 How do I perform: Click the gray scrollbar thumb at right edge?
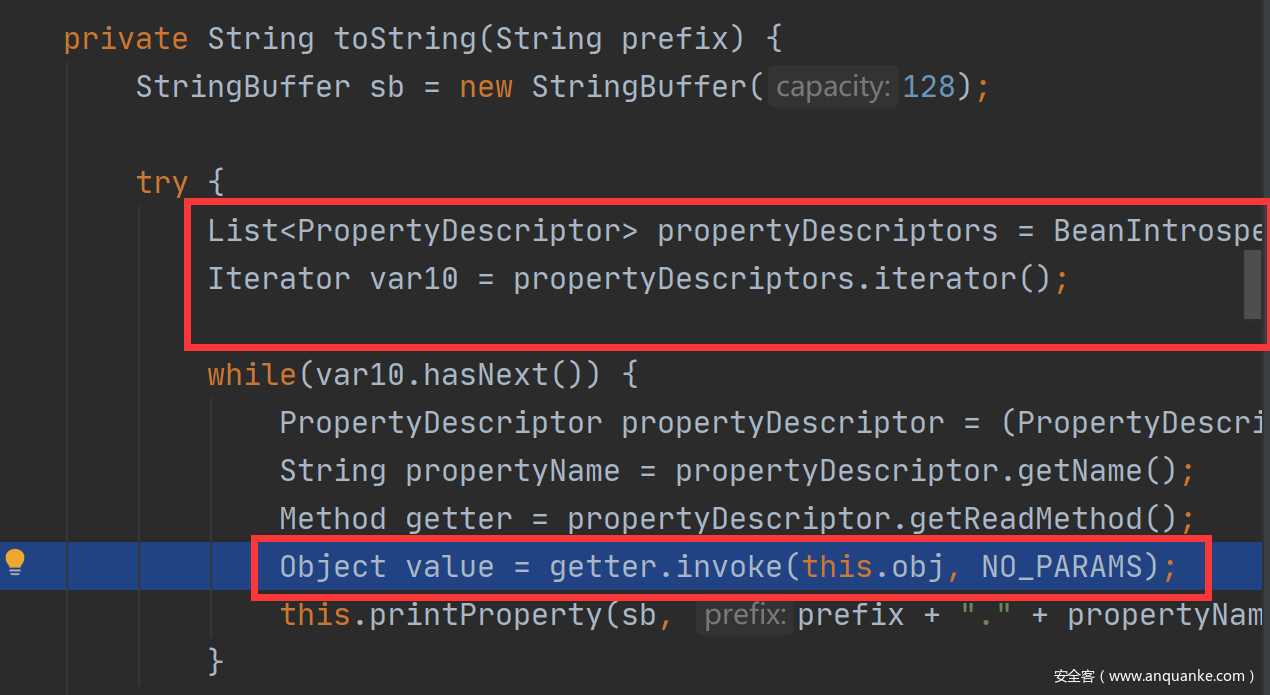pos(1251,285)
